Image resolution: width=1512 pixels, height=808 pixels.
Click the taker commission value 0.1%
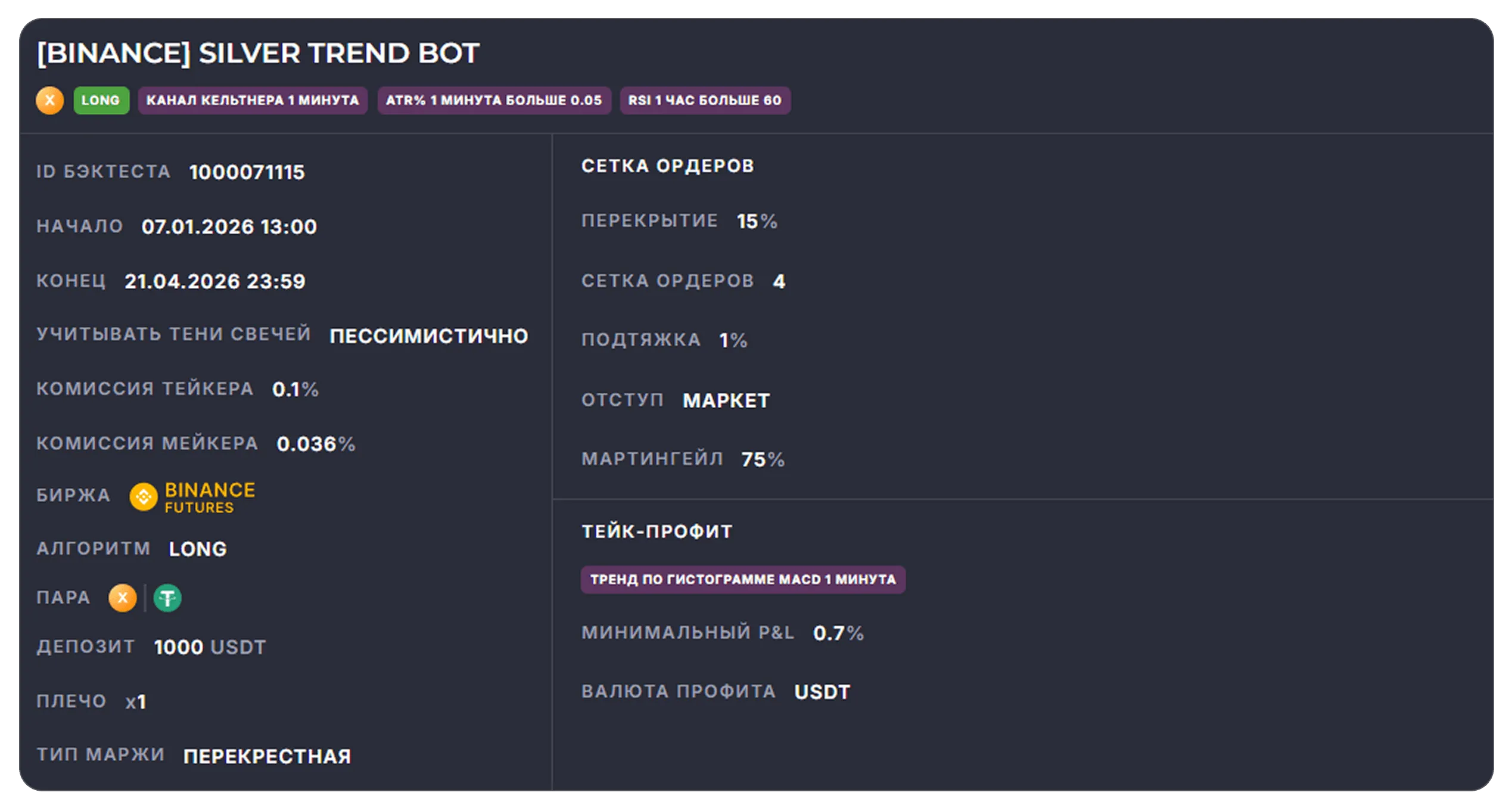click(x=295, y=389)
